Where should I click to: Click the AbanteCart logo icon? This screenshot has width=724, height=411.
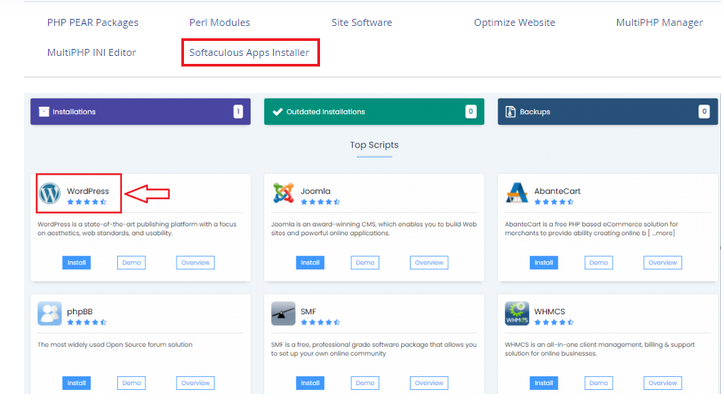517,193
